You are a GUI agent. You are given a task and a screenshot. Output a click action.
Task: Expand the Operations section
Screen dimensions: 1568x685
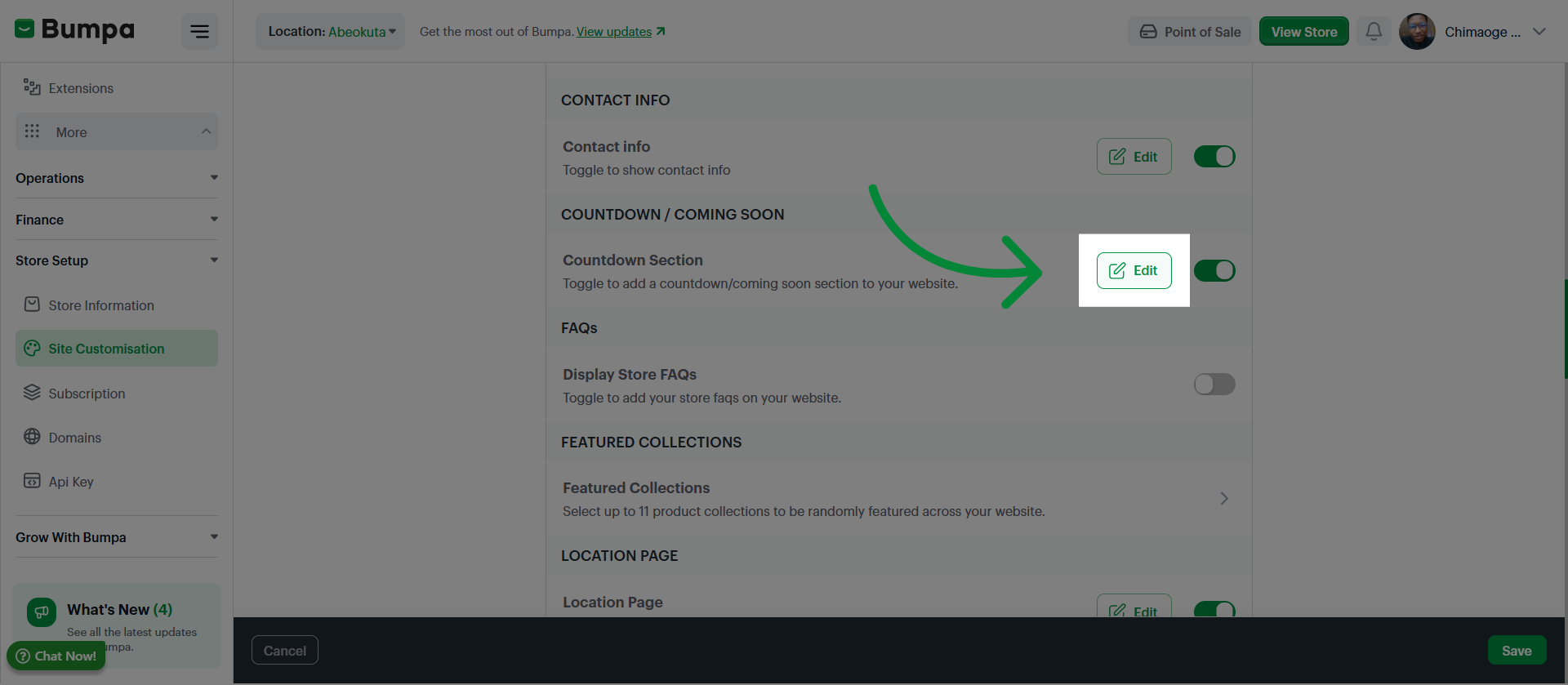pos(117,178)
